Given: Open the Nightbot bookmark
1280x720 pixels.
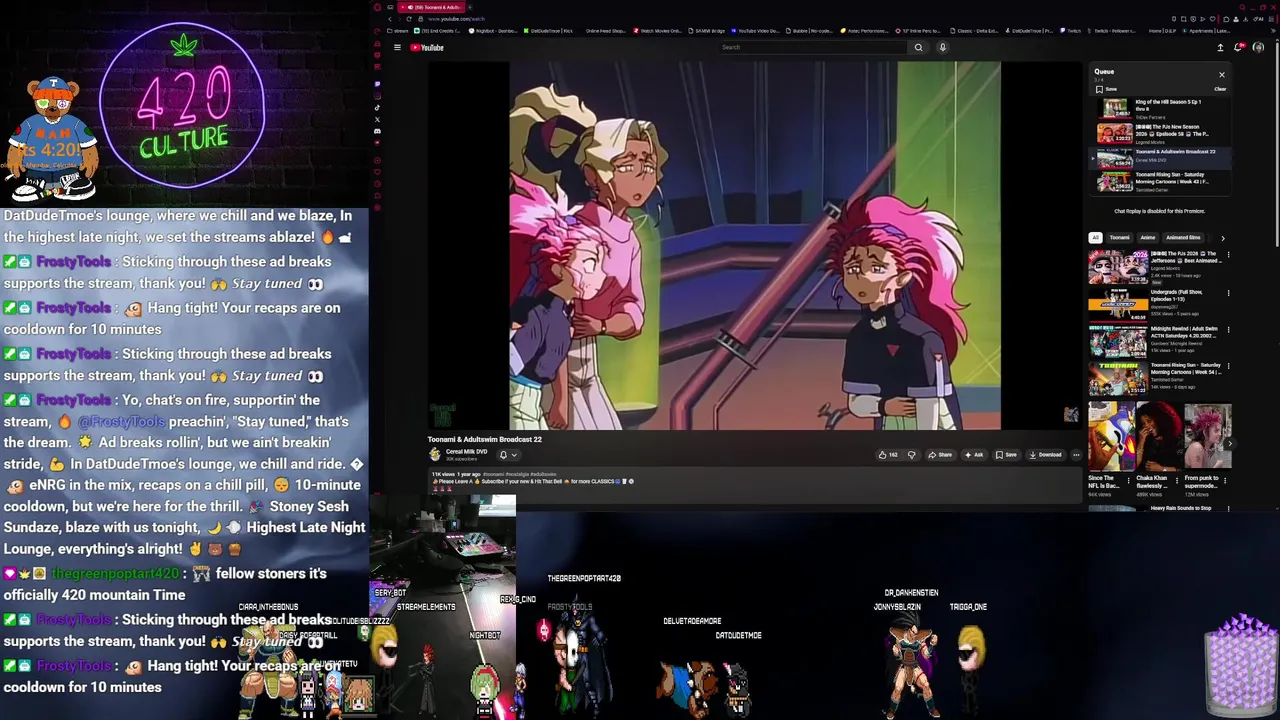Looking at the screenshot, I should [x=494, y=31].
